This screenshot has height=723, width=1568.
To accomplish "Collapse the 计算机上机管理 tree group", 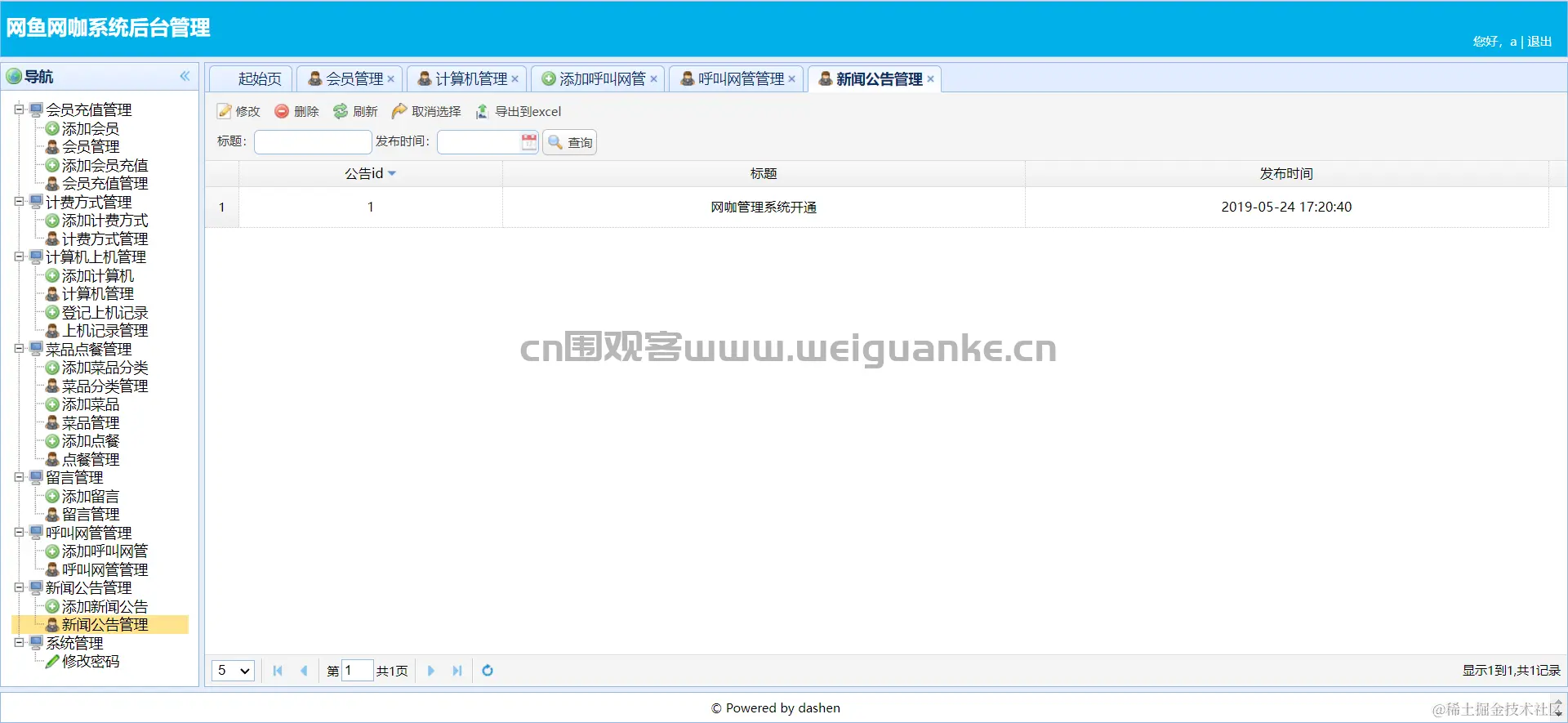I will (x=19, y=257).
